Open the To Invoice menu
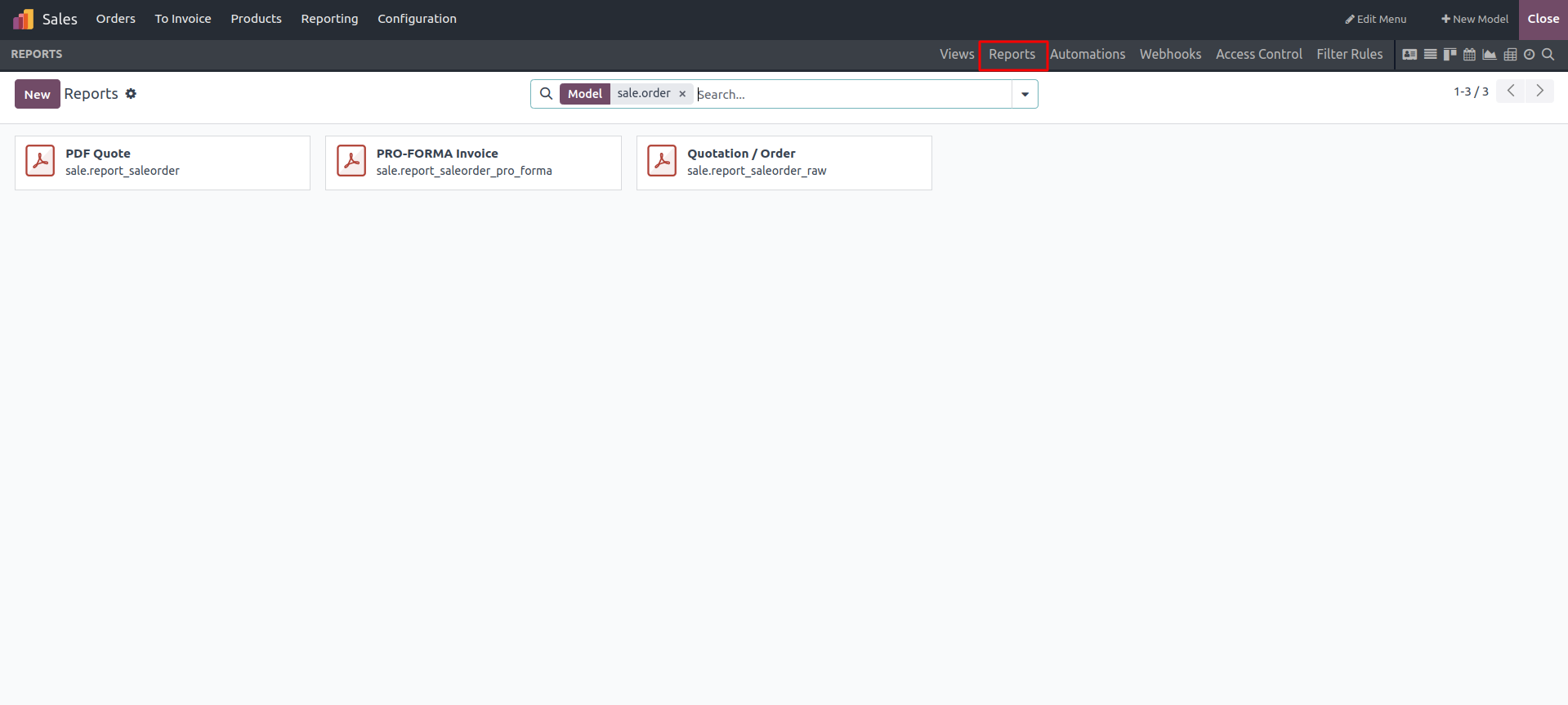 click(183, 19)
